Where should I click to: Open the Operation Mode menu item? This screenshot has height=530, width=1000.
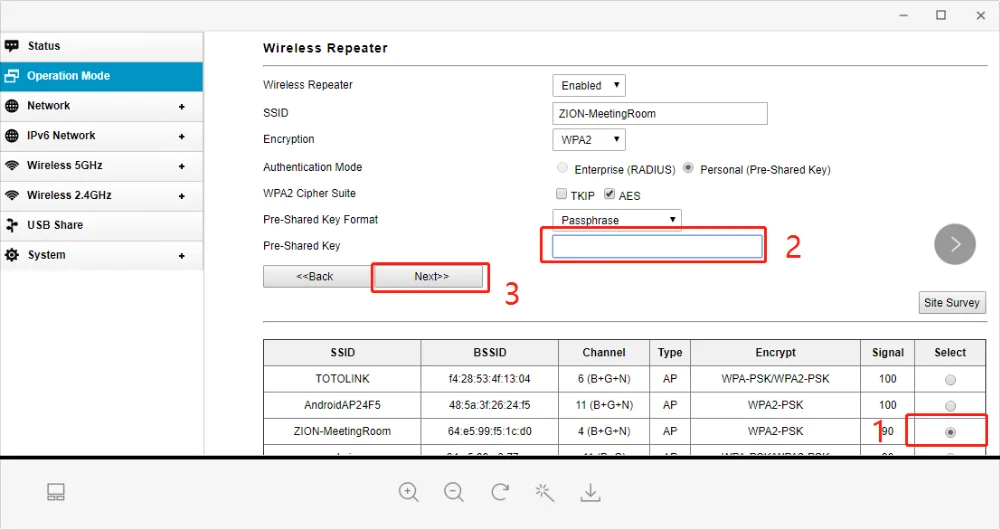(101, 77)
